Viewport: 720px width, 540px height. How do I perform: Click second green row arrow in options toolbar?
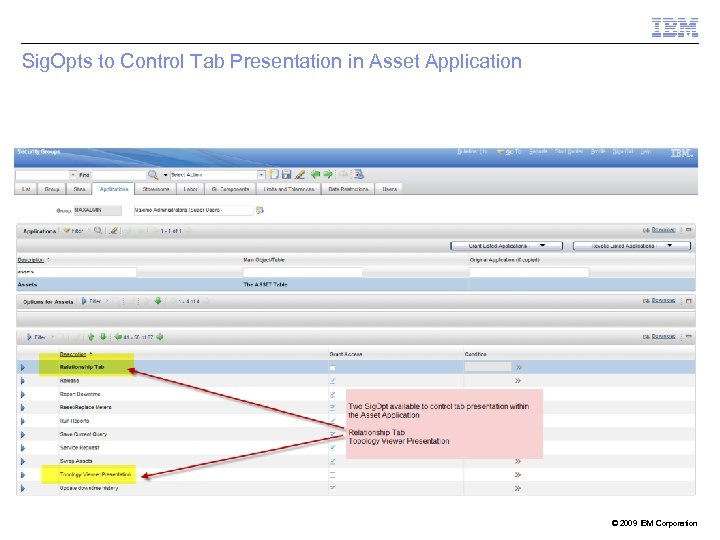(103, 337)
